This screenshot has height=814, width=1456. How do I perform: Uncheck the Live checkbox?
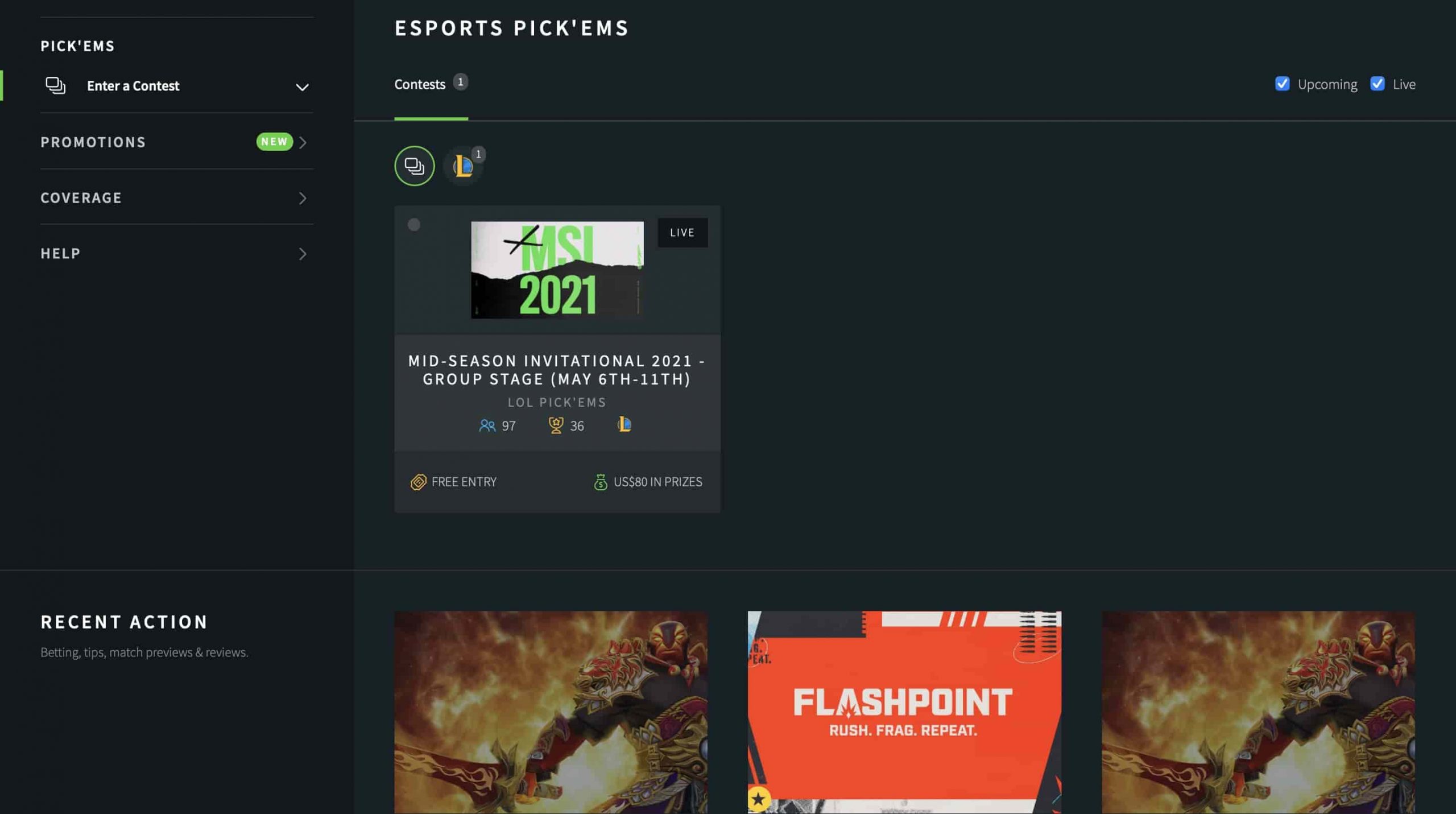click(1377, 84)
